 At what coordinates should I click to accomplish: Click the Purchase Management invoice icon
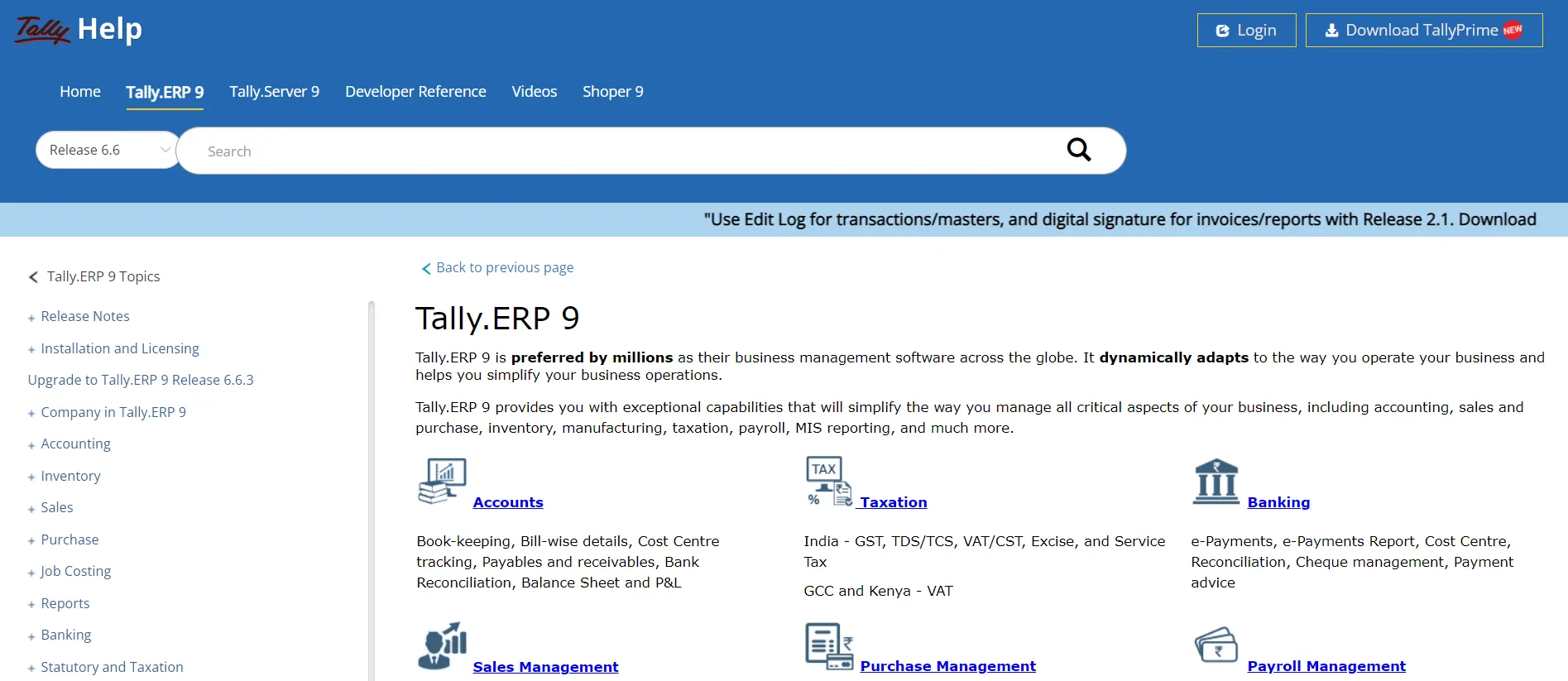point(829,646)
